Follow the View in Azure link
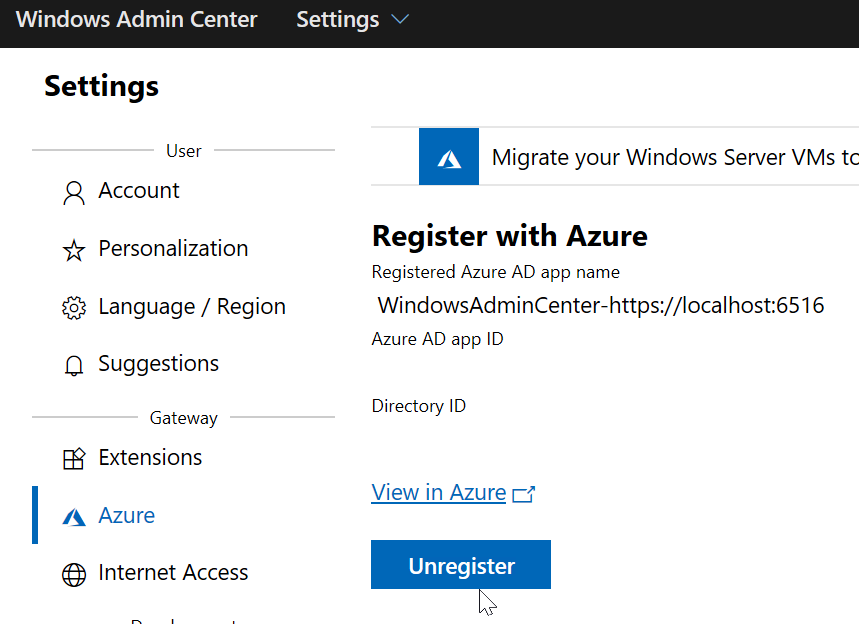 tap(439, 493)
